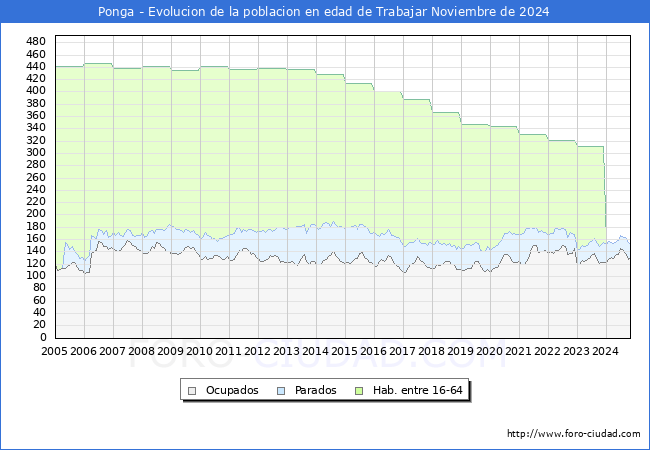The image size is (650, 450).
Task: Click the y-axis value 180
Action: [x=36, y=226]
